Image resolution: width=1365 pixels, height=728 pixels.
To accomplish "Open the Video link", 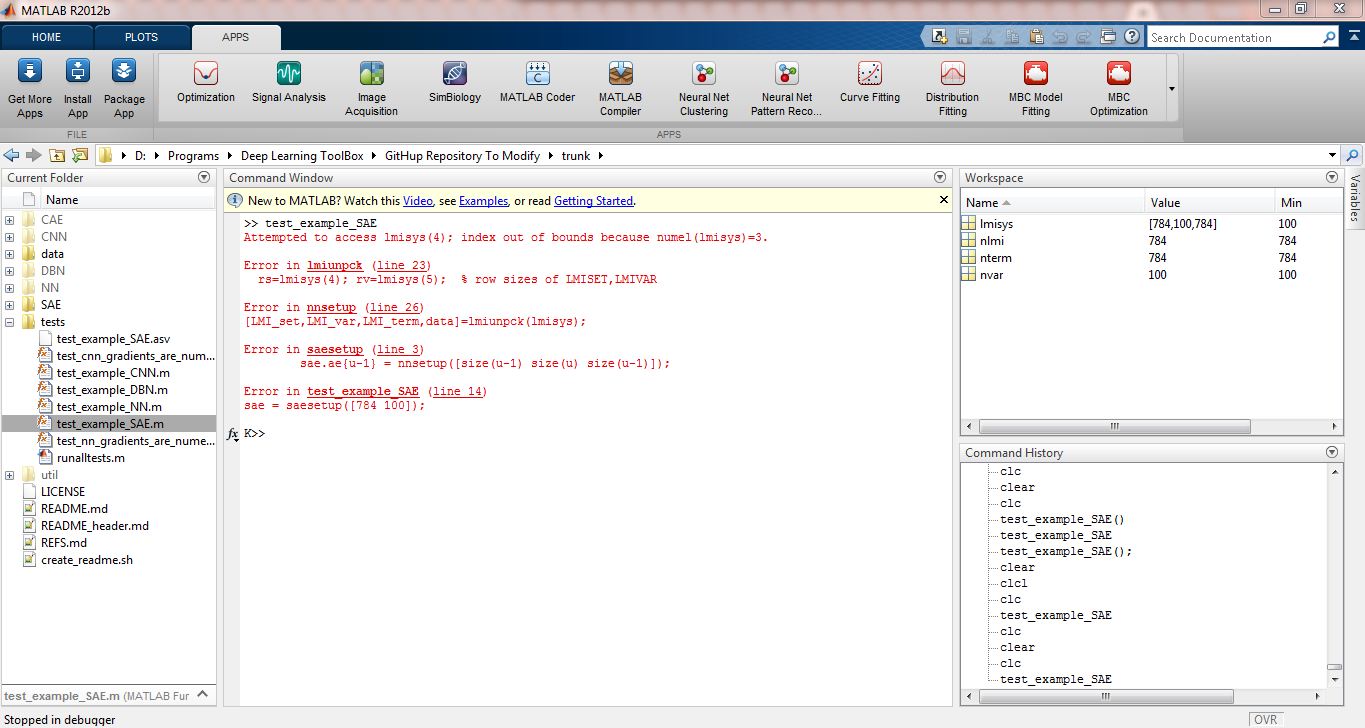I will (x=417, y=201).
